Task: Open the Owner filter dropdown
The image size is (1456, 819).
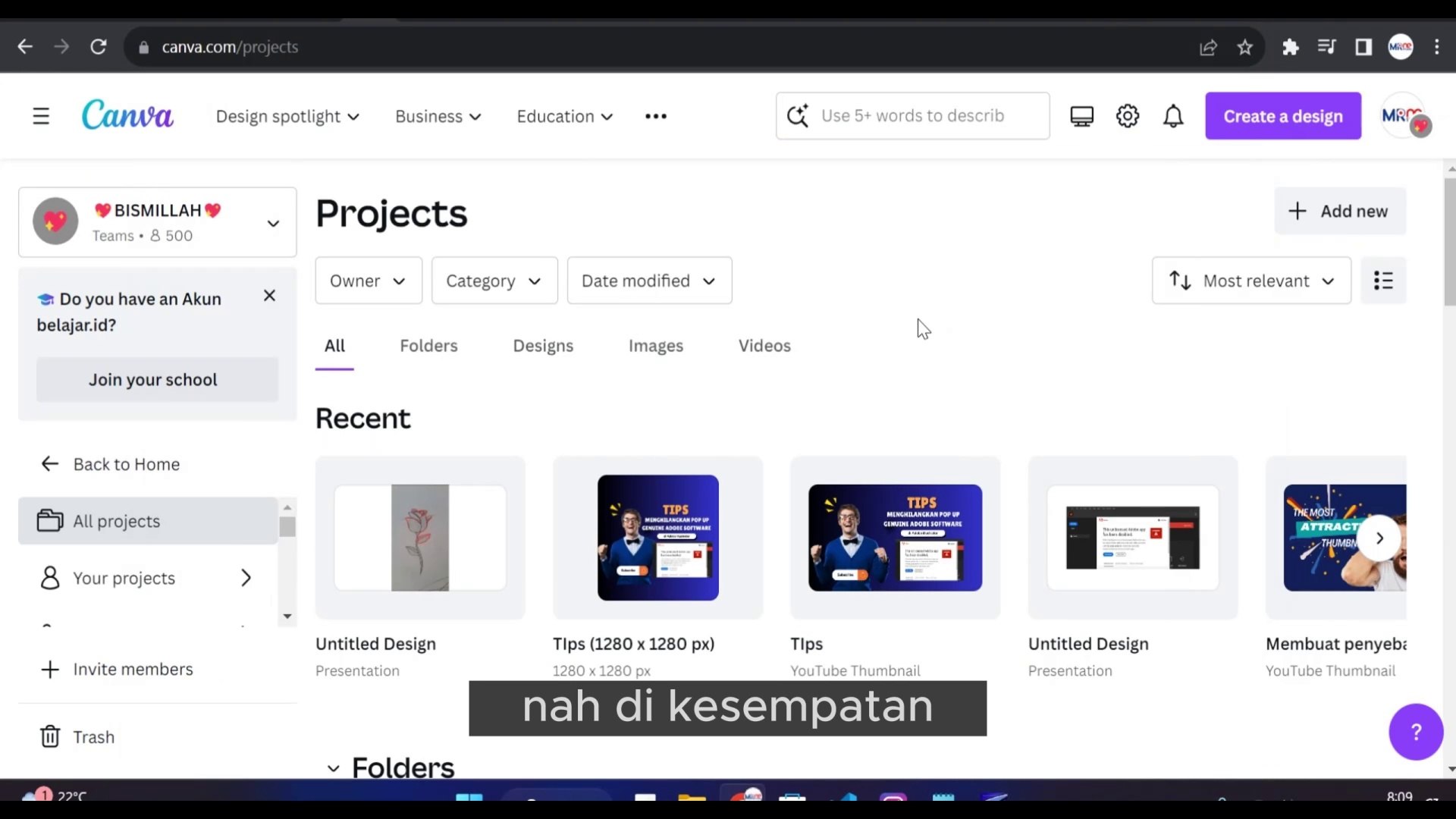Action: tap(369, 280)
